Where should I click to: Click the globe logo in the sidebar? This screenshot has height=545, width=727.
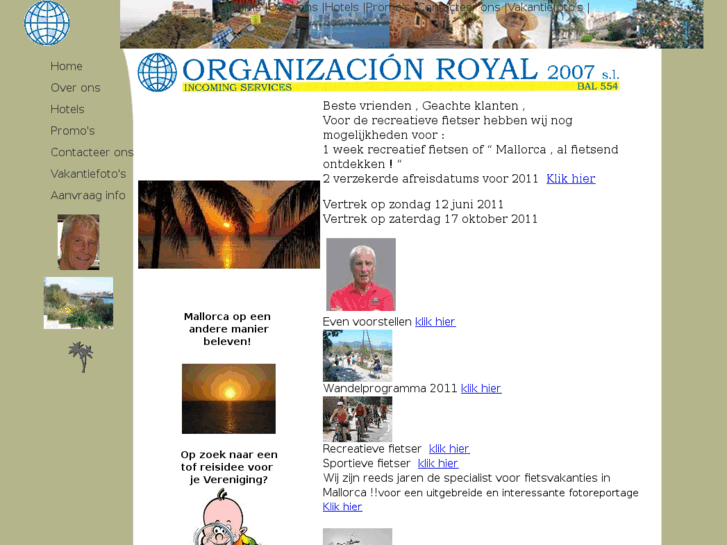47,23
